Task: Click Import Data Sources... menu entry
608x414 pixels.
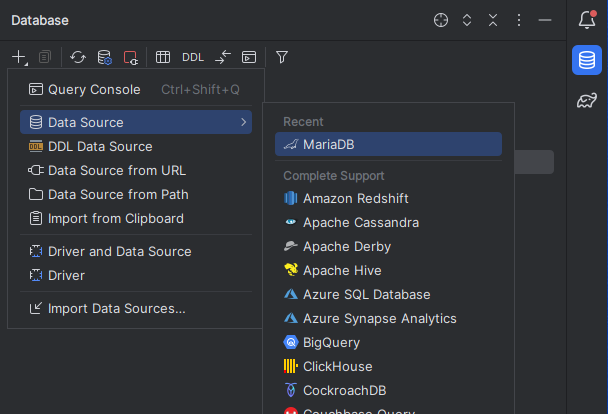Action: [x=116, y=308]
